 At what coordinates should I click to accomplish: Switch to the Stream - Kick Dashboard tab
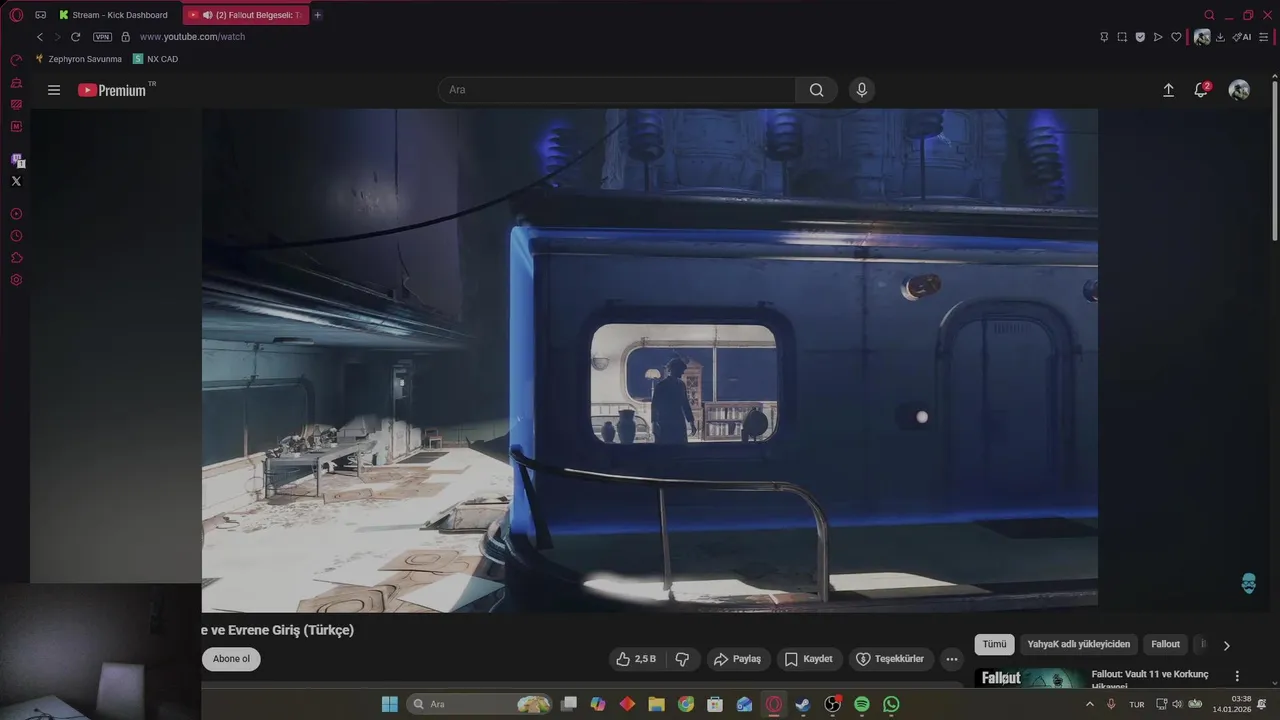(113, 15)
